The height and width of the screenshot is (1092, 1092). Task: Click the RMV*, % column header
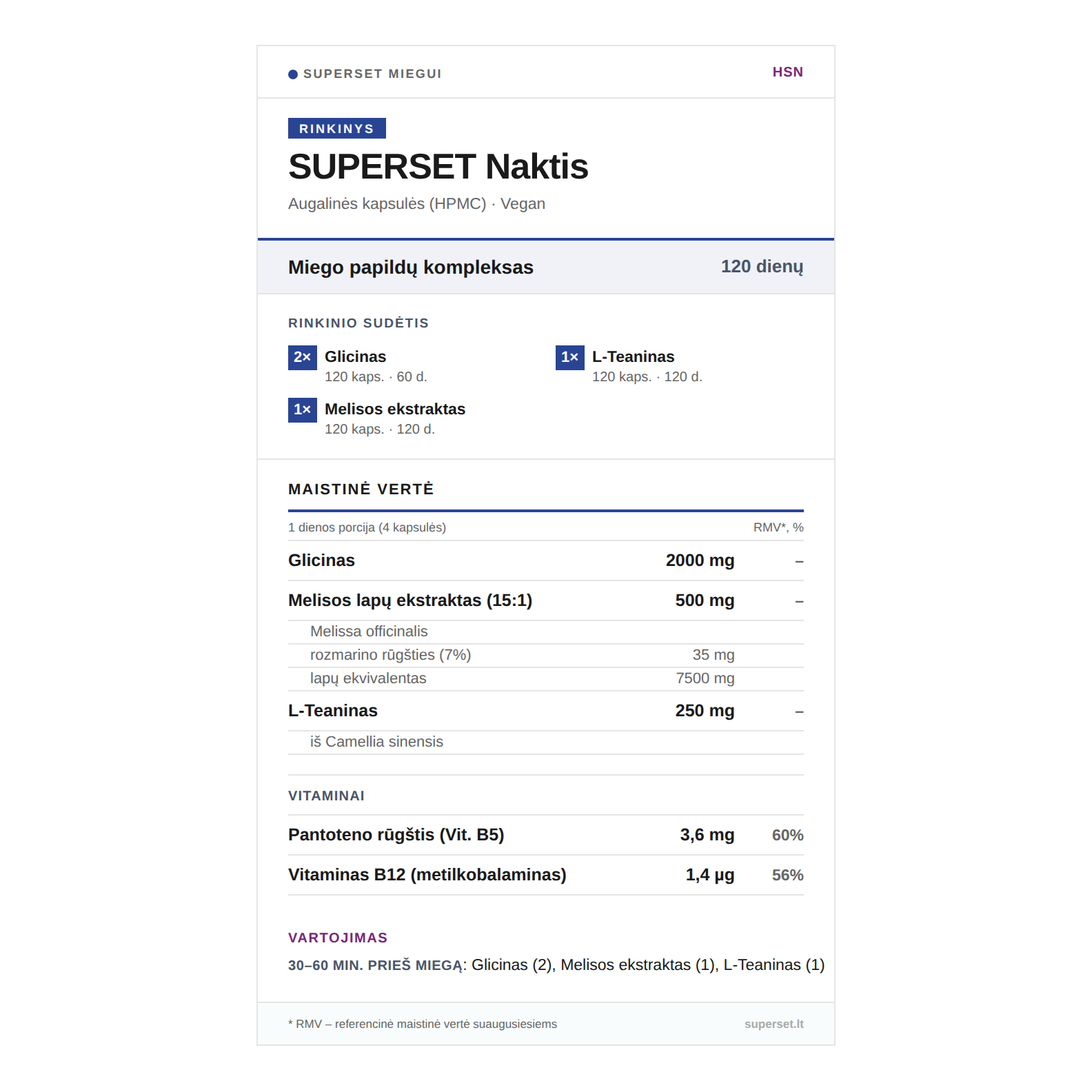(x=778, y=527)
